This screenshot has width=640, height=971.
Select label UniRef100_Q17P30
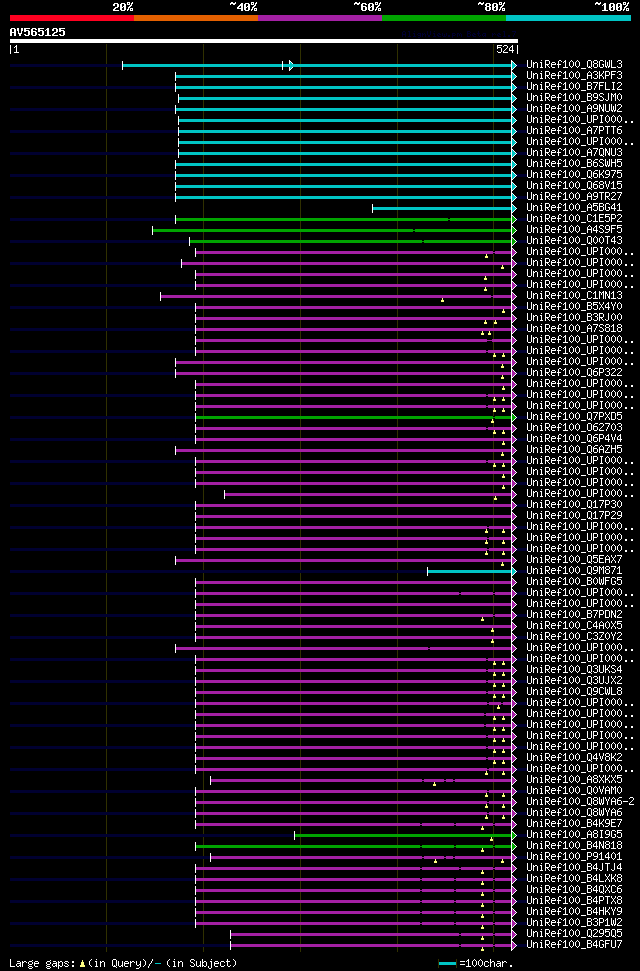pos(574,505)
